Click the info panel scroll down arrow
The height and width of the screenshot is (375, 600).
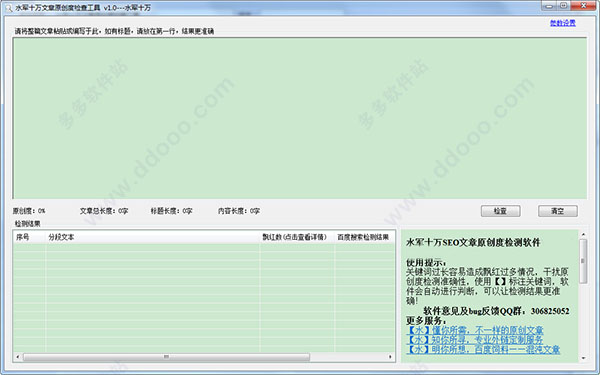tap(583, 358)
